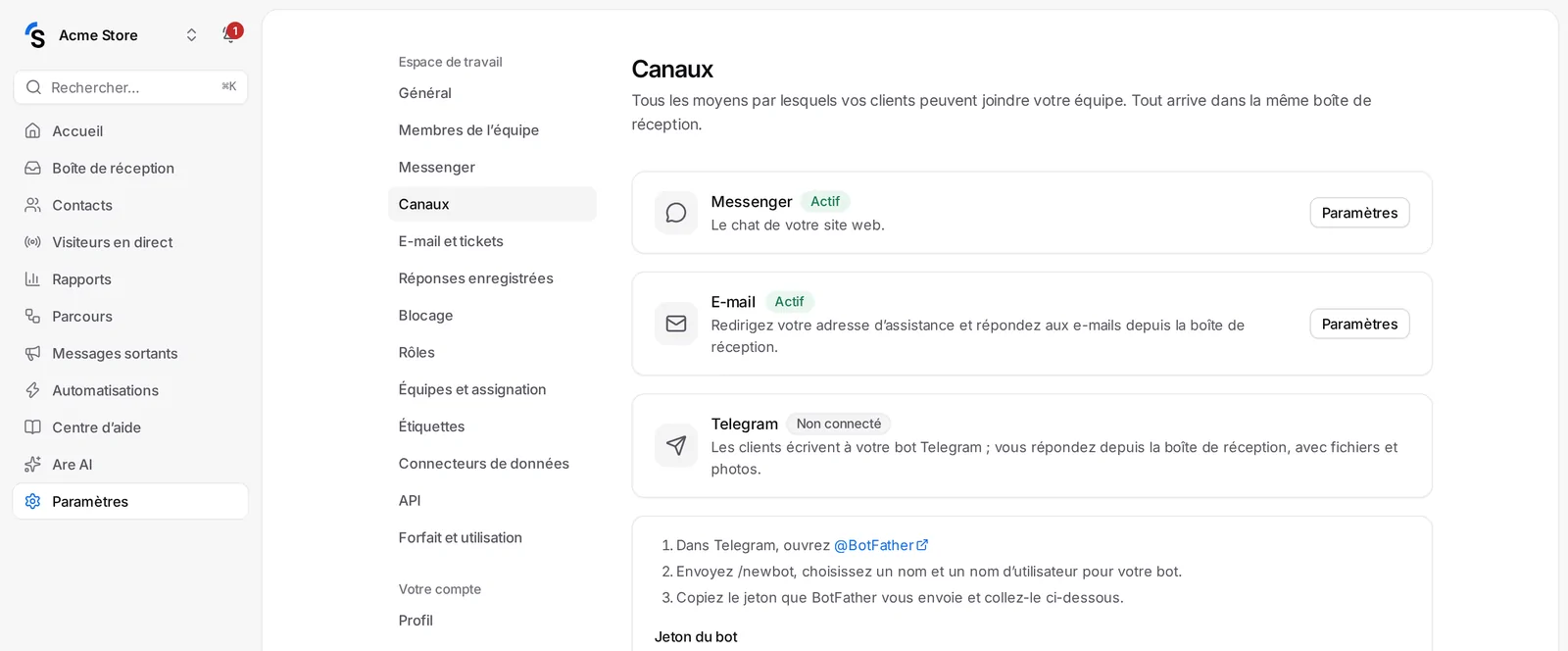The width and height of the screenshot is (1568, 651).
Task: Click the Telegram Non connecté badge
Action: 839,424
